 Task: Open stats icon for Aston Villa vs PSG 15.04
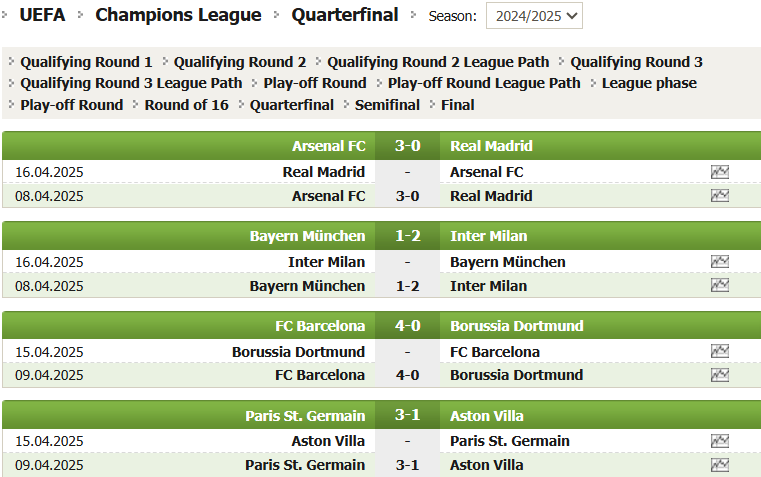point(720,441)
